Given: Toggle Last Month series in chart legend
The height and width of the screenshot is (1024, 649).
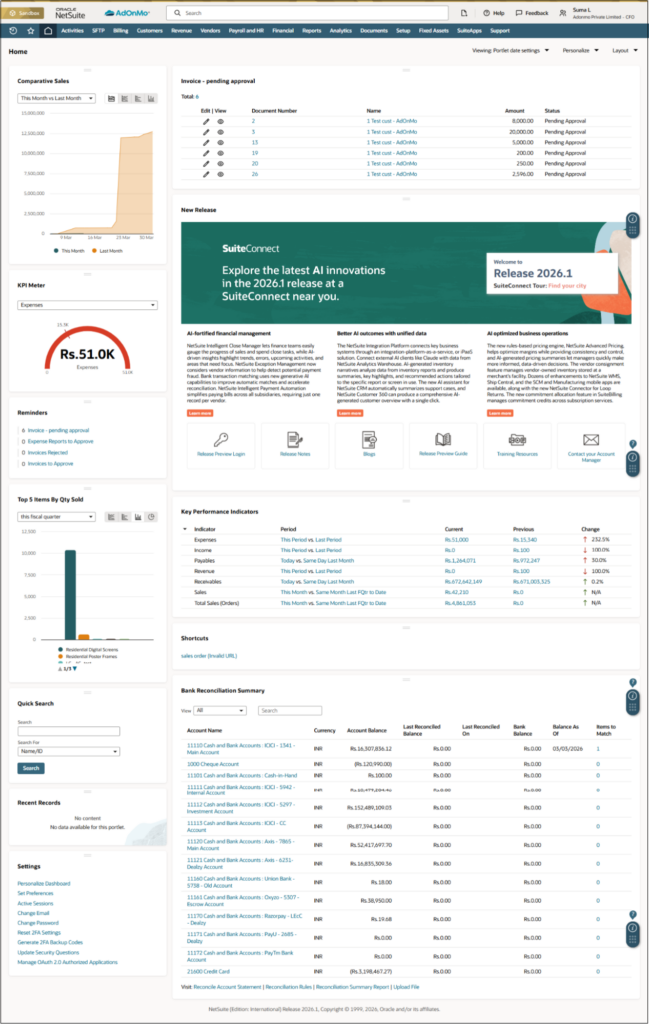Looking at the screenshot, I should click(107, 251).
